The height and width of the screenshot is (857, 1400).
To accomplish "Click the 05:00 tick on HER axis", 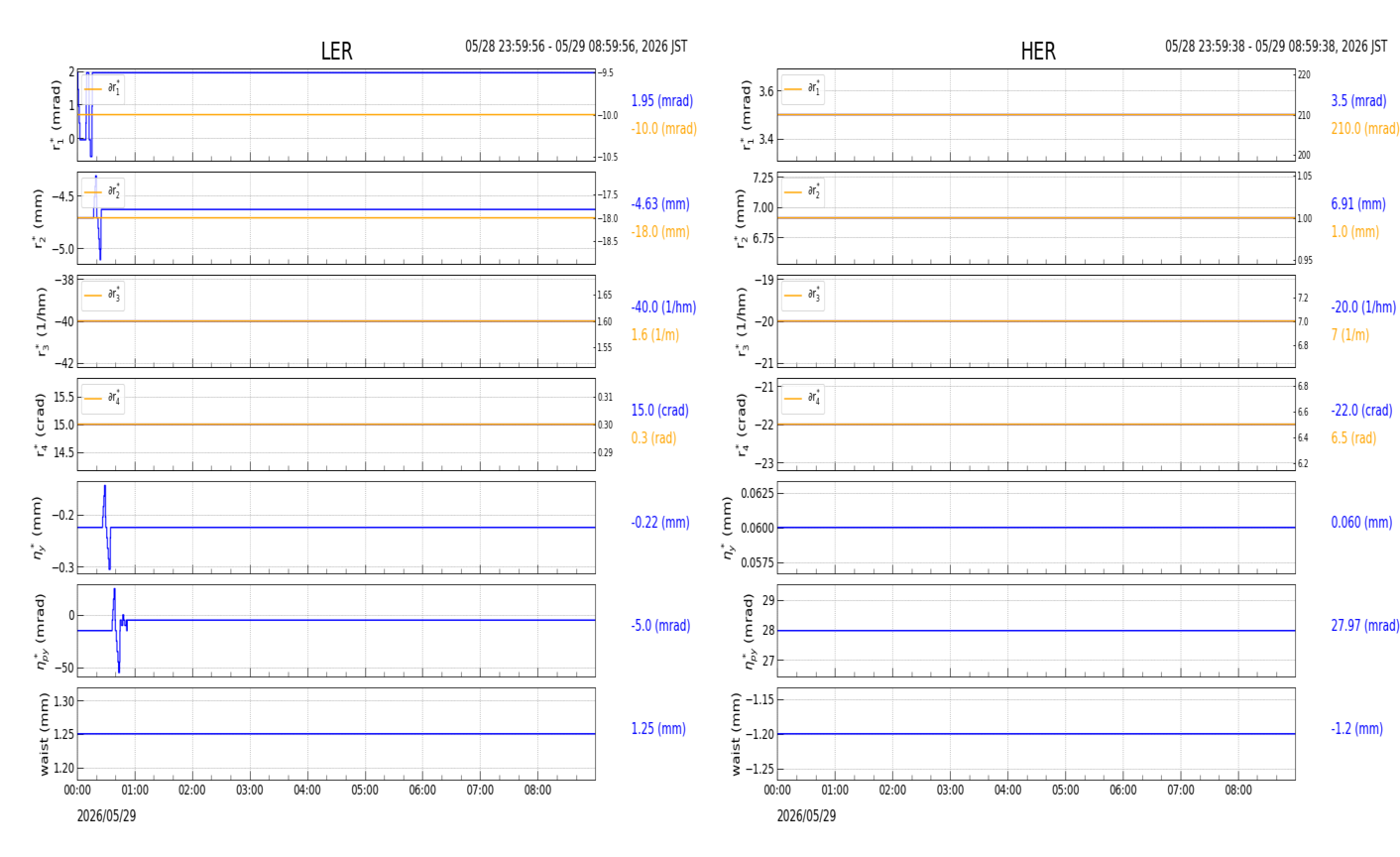I will 1065,792.
